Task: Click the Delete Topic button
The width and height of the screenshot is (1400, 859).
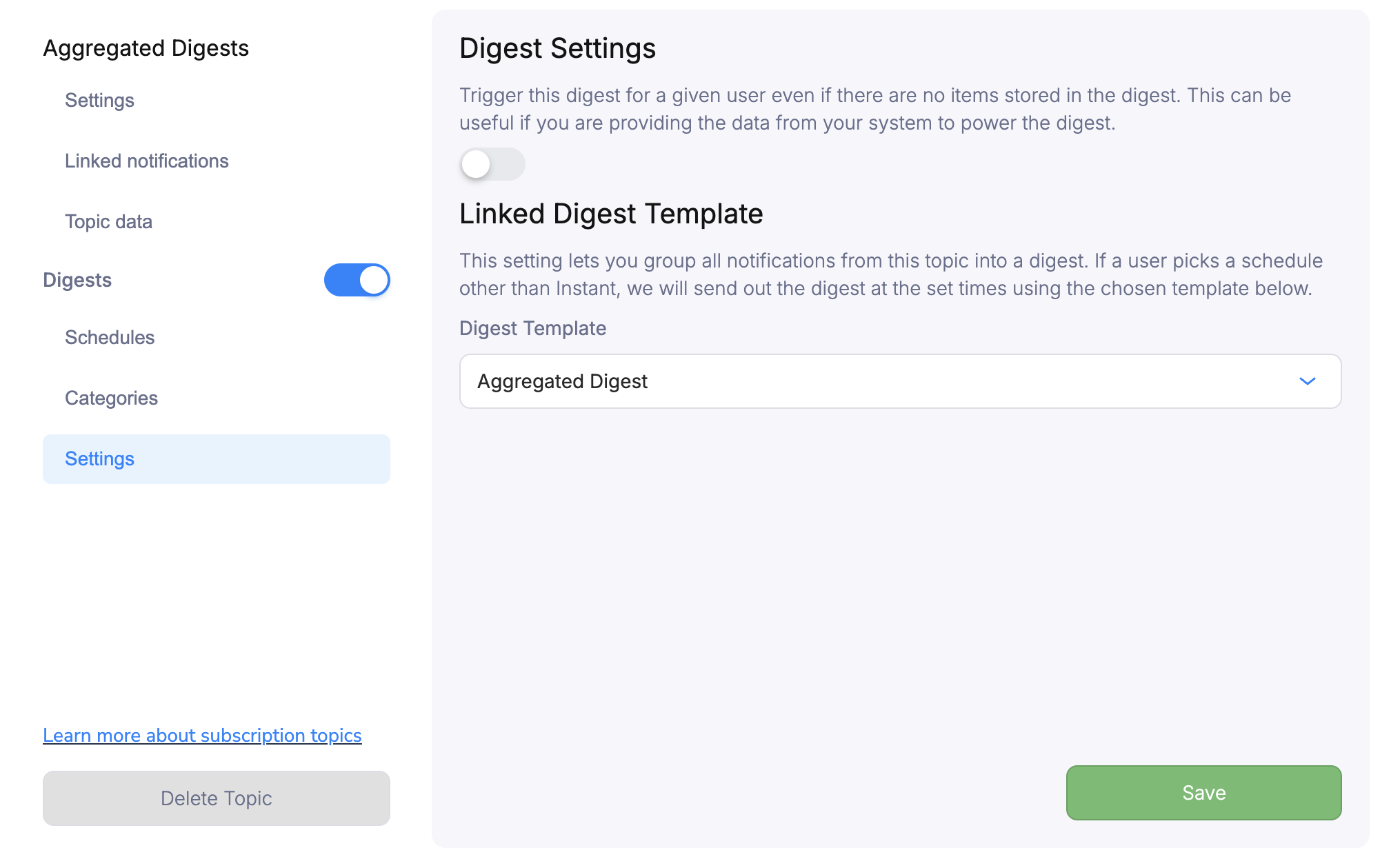Action: (x=216, y=798)
